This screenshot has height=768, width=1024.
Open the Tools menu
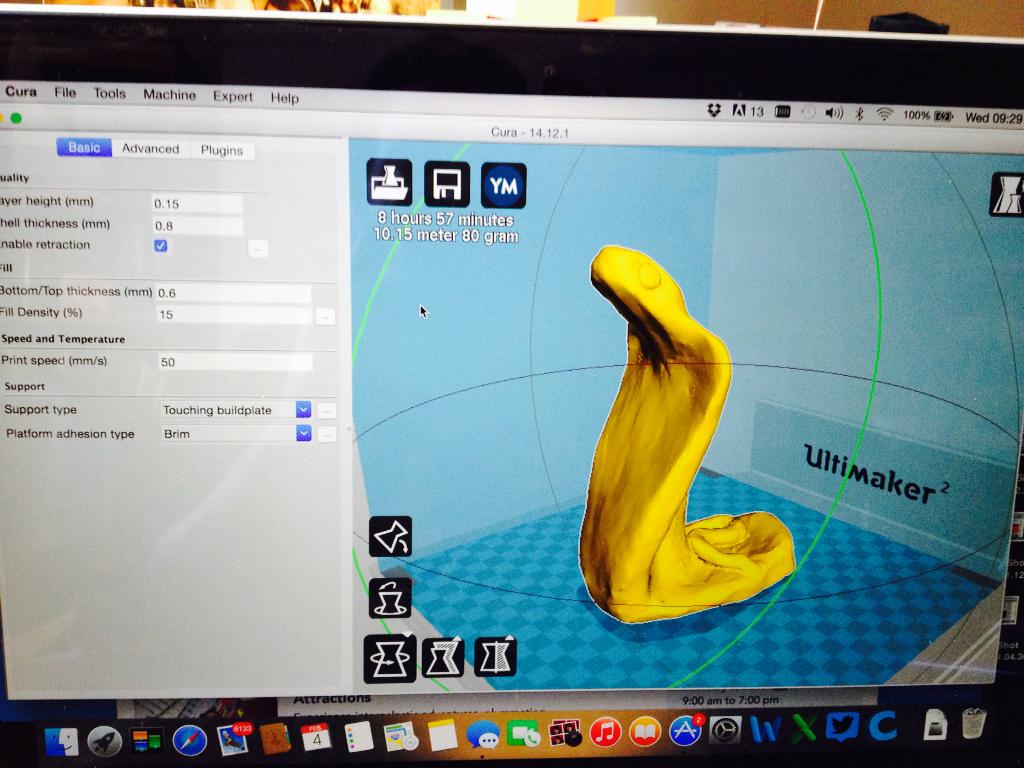coord(109,93)
